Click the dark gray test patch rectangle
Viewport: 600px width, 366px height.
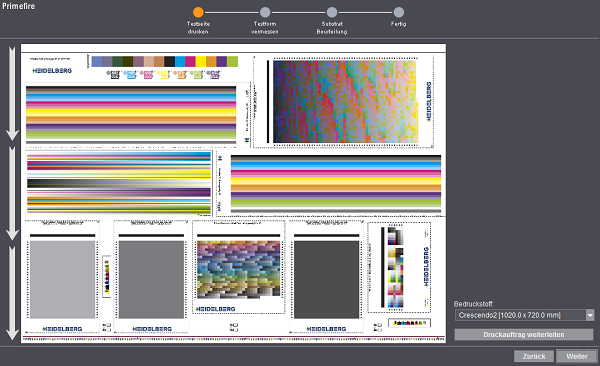[326, 279]
